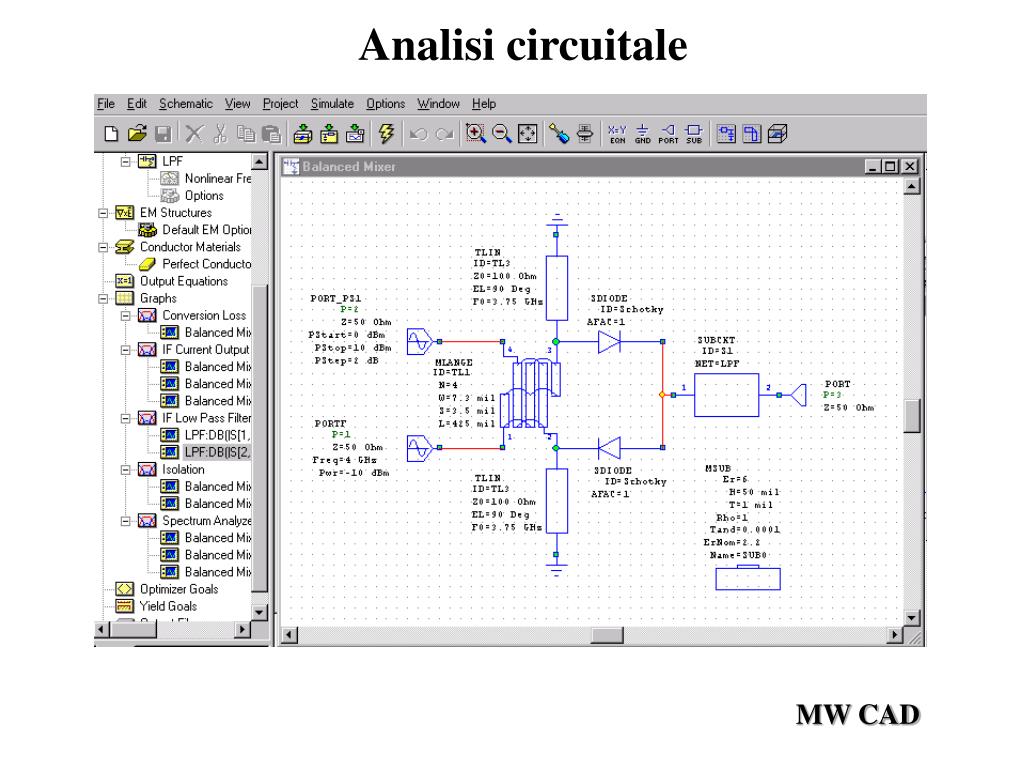Click the Open project folder icon

point(137,134)
